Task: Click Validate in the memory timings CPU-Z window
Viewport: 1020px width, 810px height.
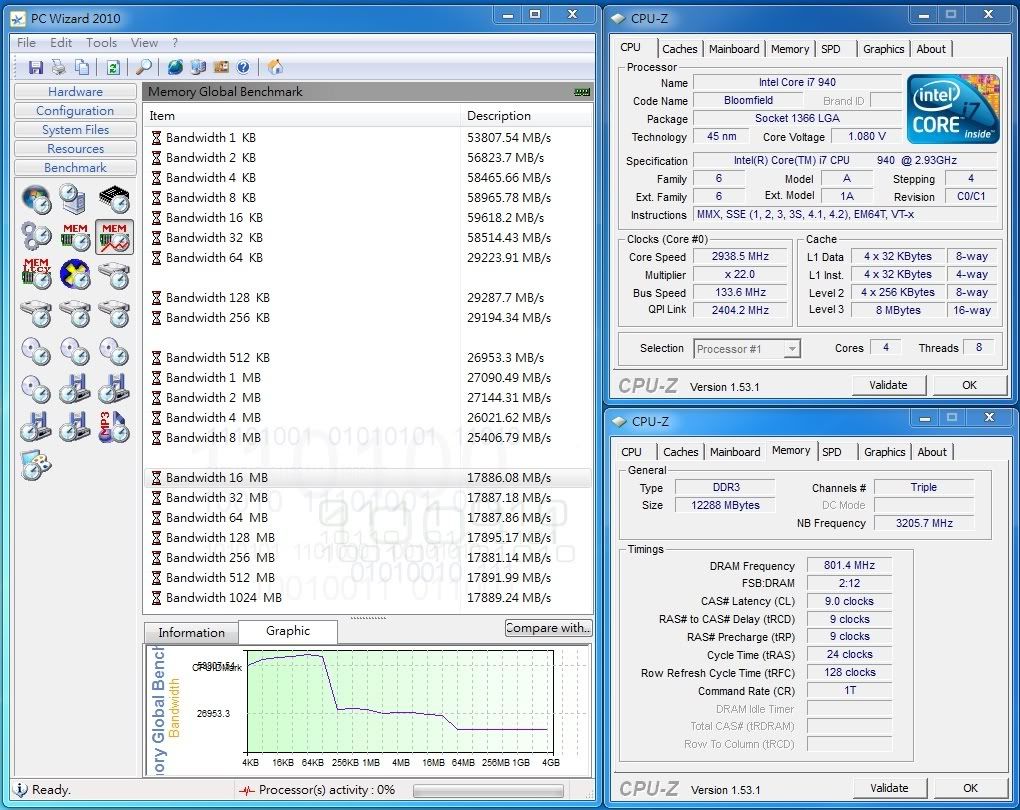Action: pyautogui.click(x=889, y=788)
